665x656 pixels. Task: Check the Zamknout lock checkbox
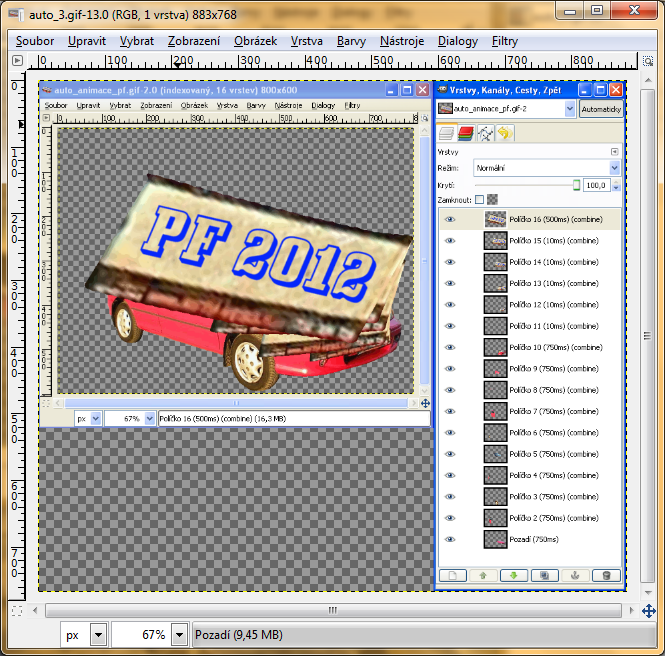[x=479, y=199]
